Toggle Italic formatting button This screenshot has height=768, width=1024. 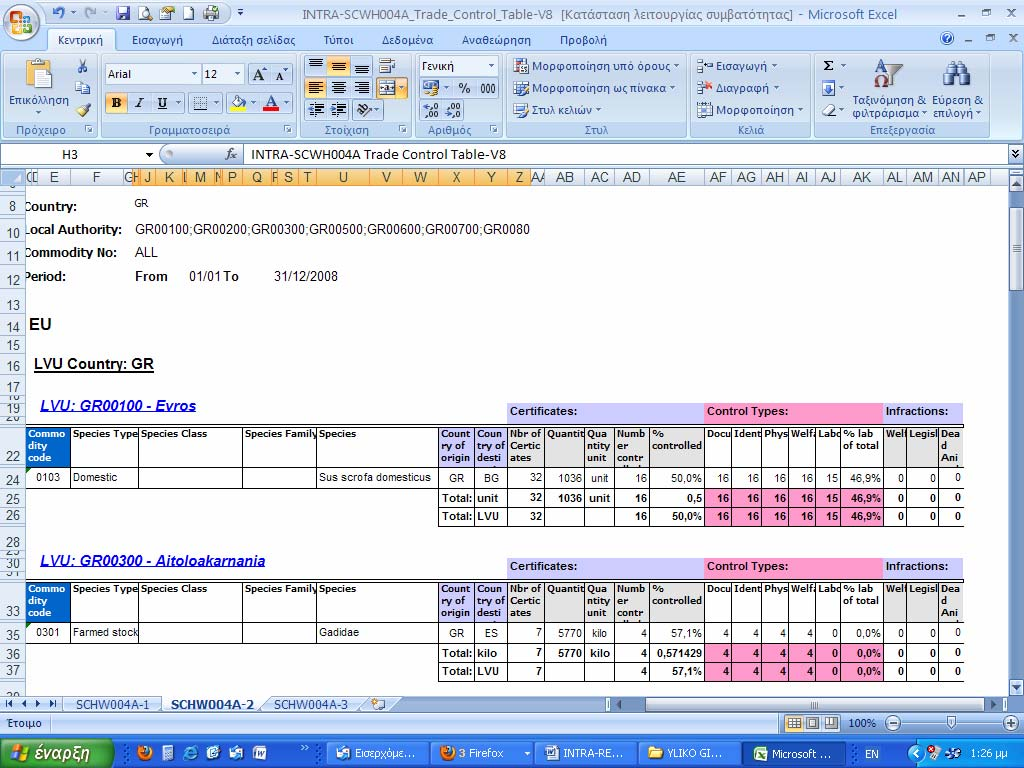coord(139,103)
